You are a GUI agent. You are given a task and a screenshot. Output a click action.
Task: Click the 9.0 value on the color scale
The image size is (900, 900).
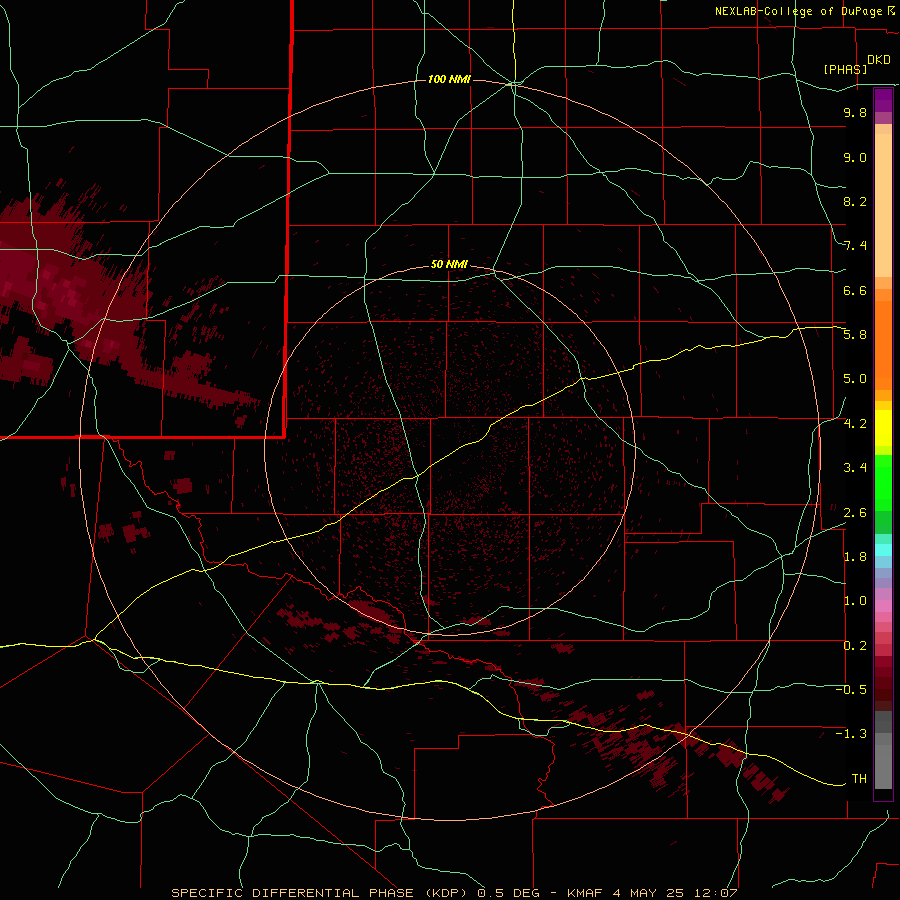[x=855, y=157]
